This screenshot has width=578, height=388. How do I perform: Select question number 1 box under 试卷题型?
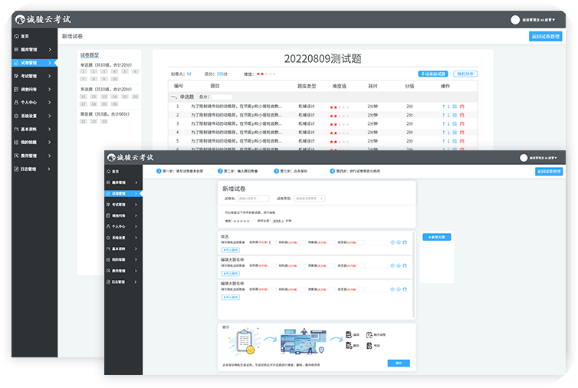point(84,71)
